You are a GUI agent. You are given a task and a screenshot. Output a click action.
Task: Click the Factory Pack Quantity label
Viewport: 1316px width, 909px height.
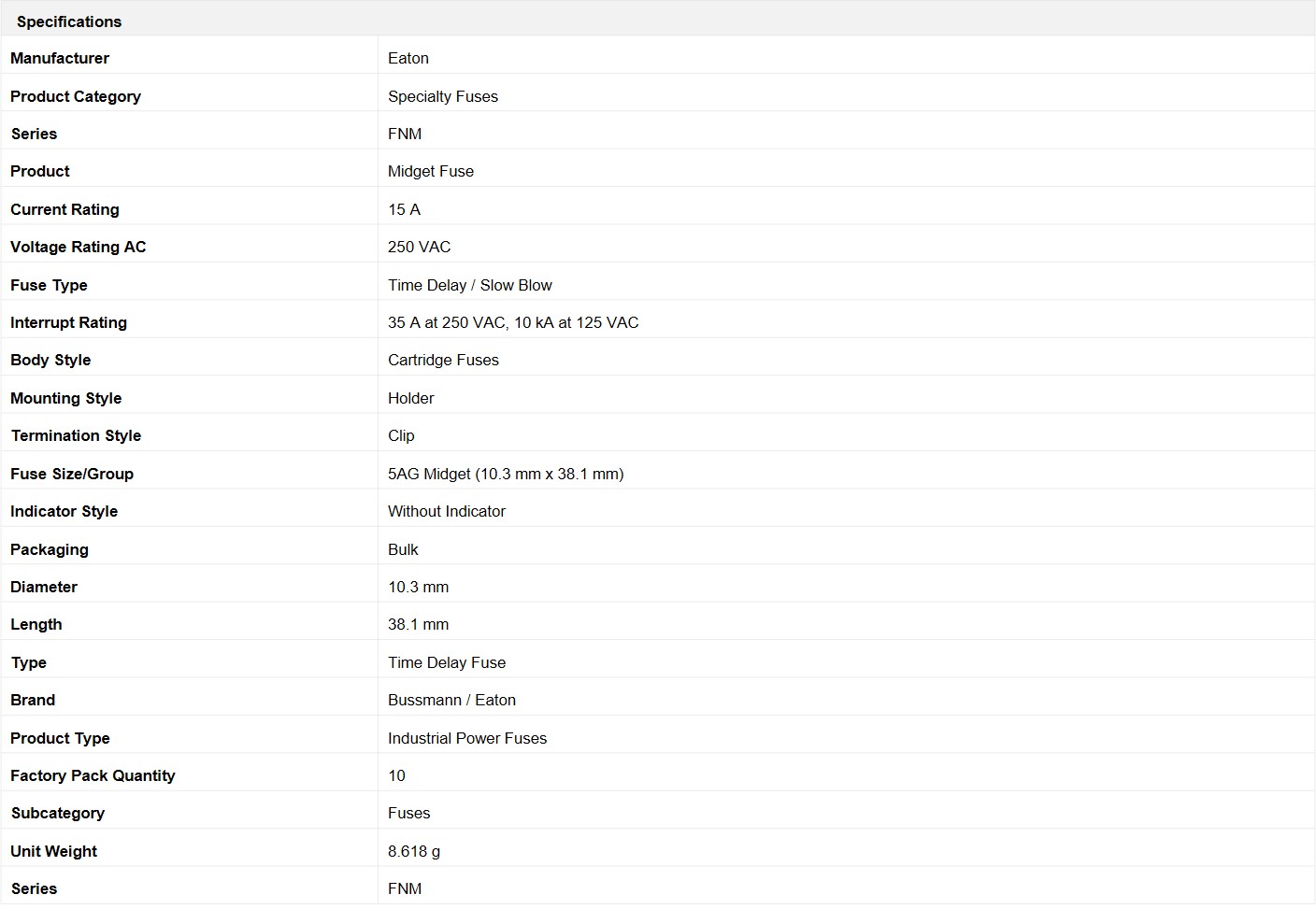[x=93, y=775]
